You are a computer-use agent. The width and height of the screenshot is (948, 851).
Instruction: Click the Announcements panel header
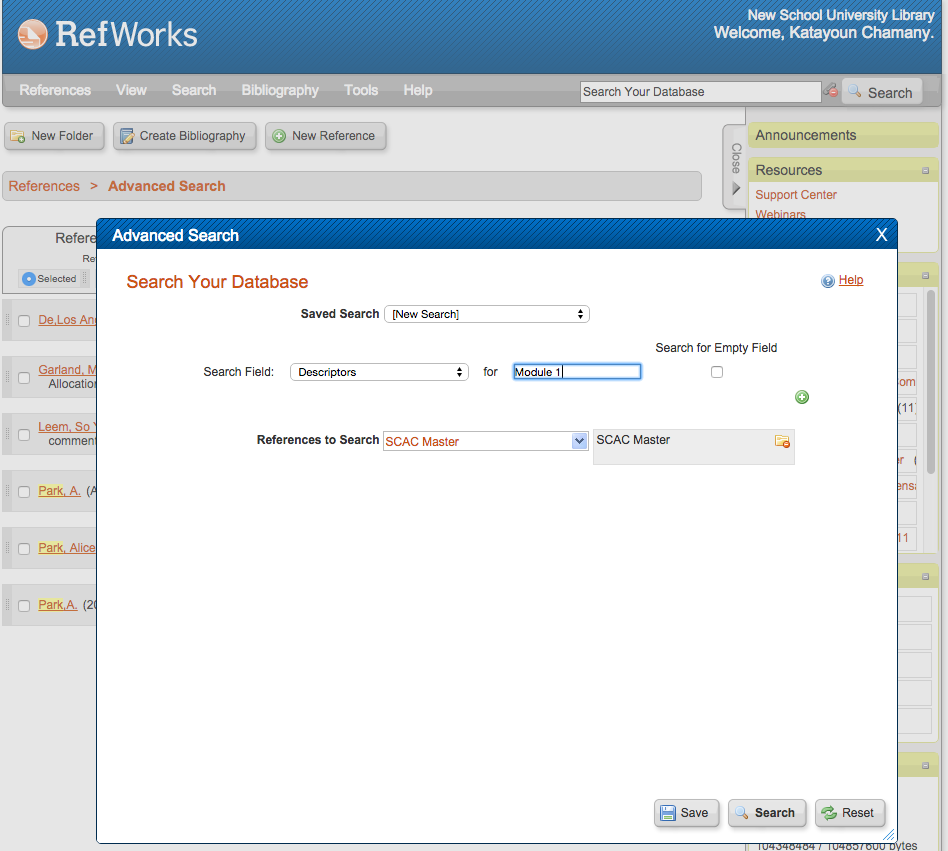[843, 135]
